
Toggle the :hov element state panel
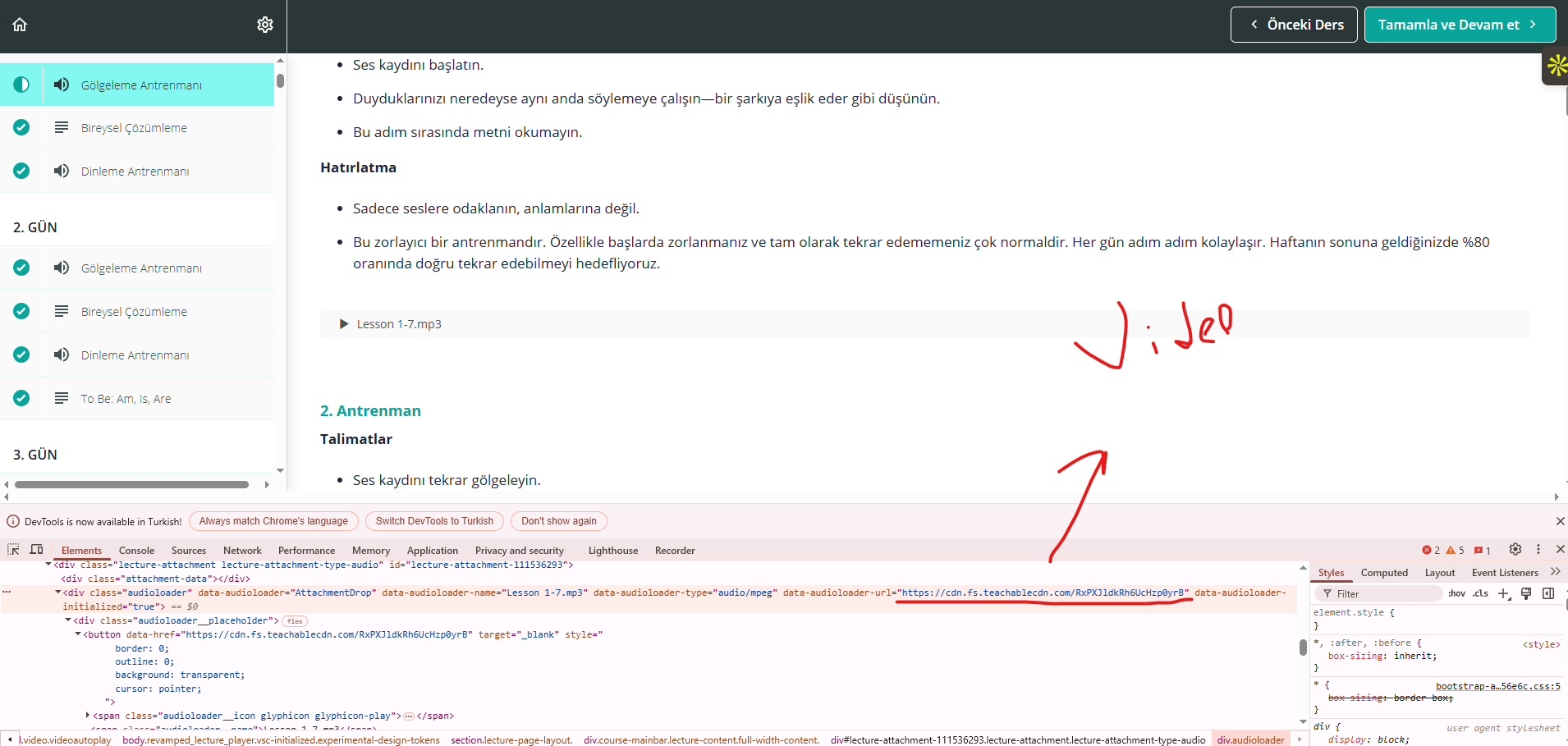click(1456, 593)
